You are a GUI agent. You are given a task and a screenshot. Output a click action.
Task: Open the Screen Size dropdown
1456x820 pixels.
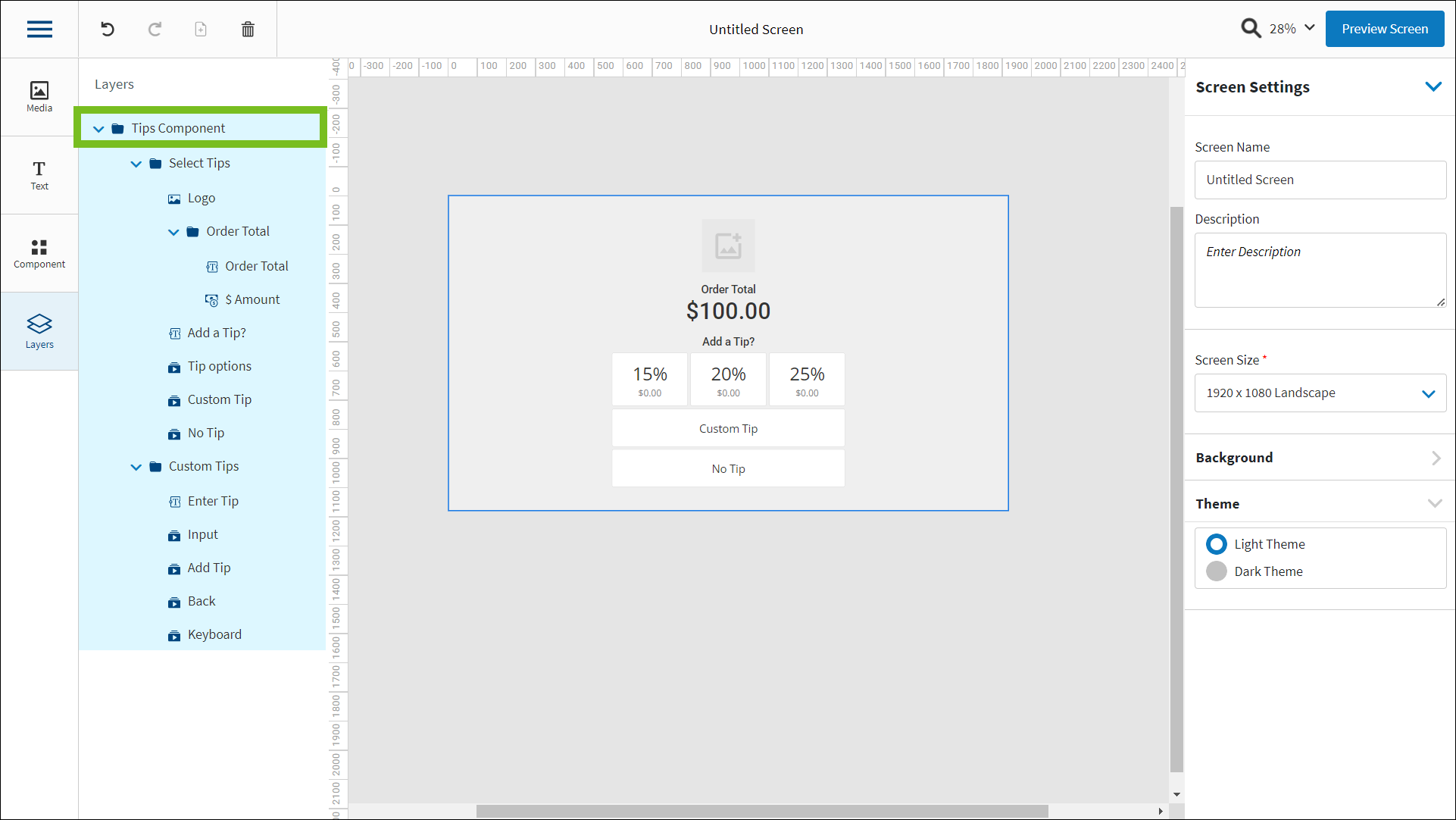[x=1320, y=393]
